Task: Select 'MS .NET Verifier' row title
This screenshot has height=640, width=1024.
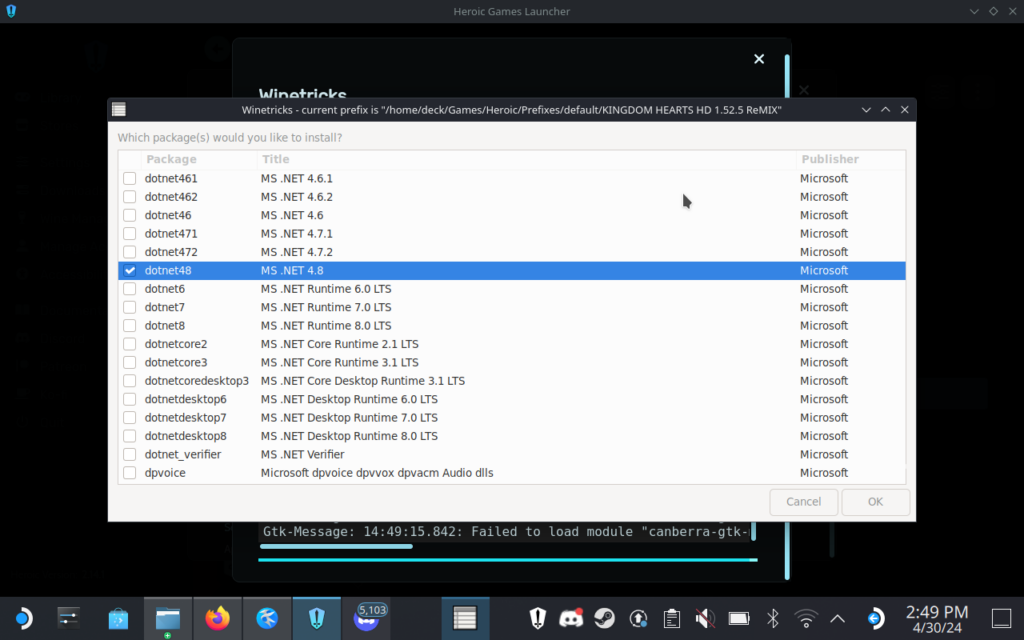Action: (x=302, y=454)
